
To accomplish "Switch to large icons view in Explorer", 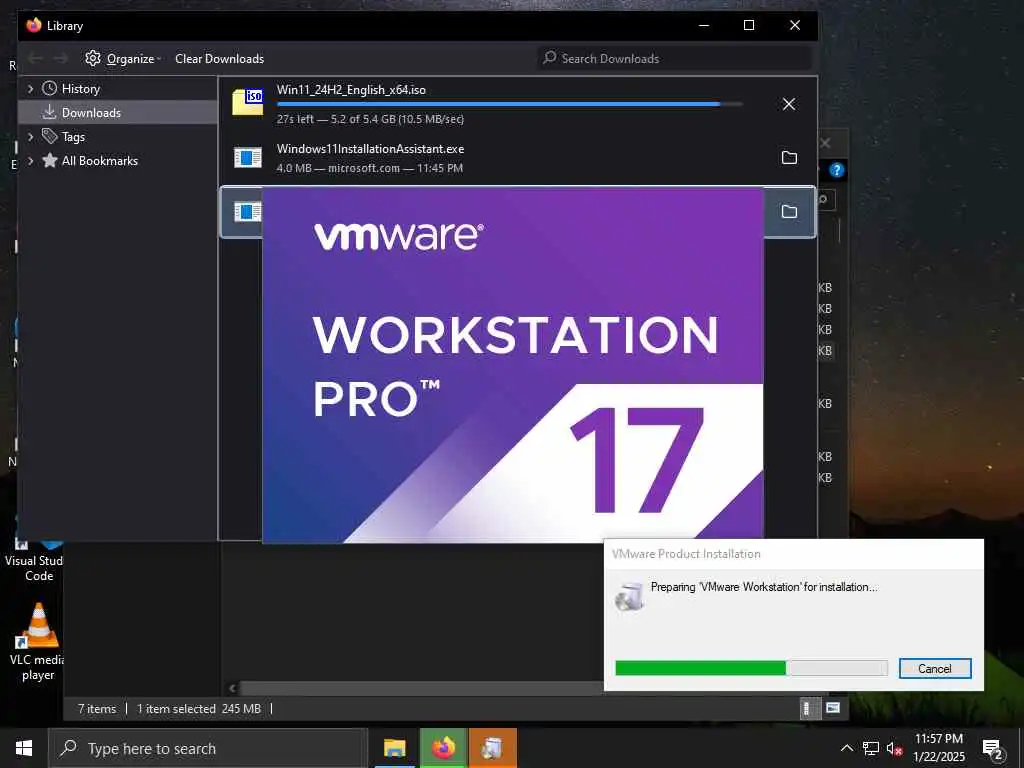I will pos(833,708).
